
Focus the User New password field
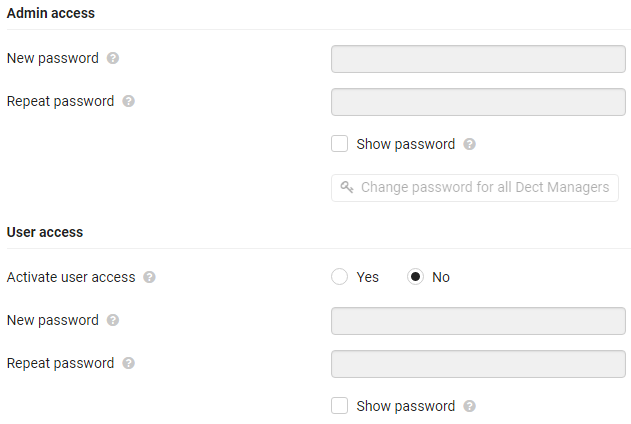coord(478,321)
